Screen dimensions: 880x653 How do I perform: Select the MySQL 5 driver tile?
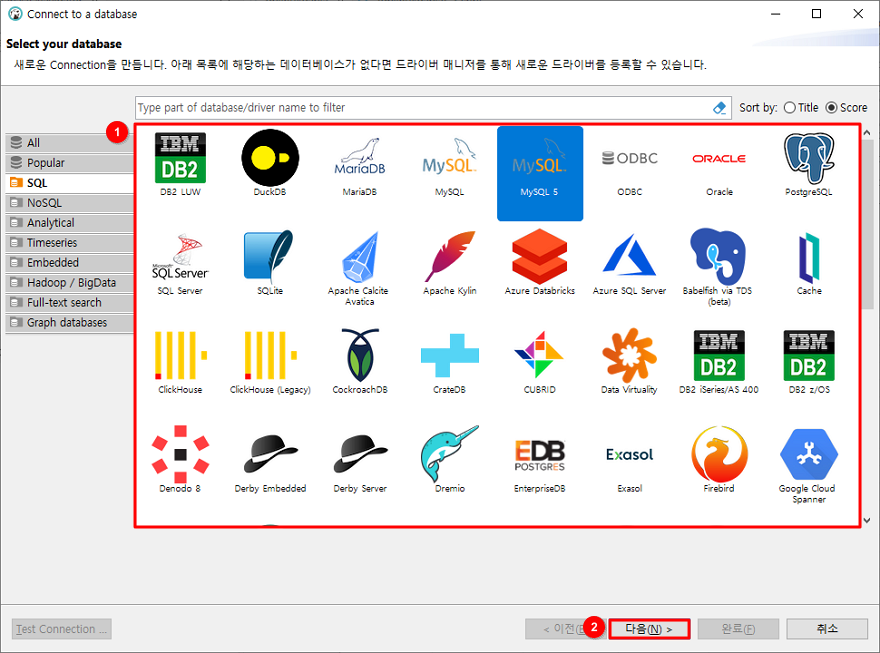(x=539, y=173)
